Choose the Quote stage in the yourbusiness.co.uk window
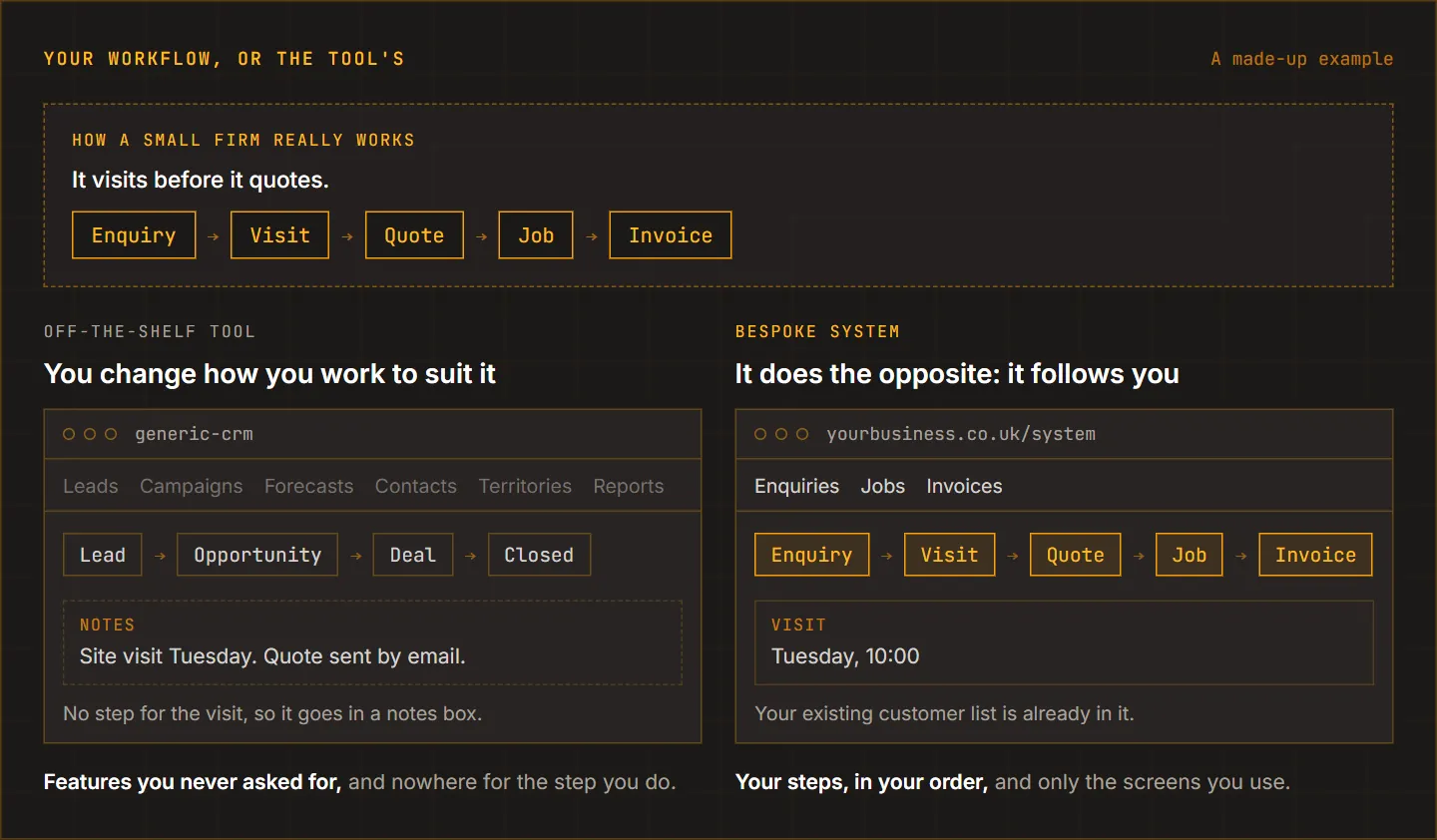 click(1076, 555)
